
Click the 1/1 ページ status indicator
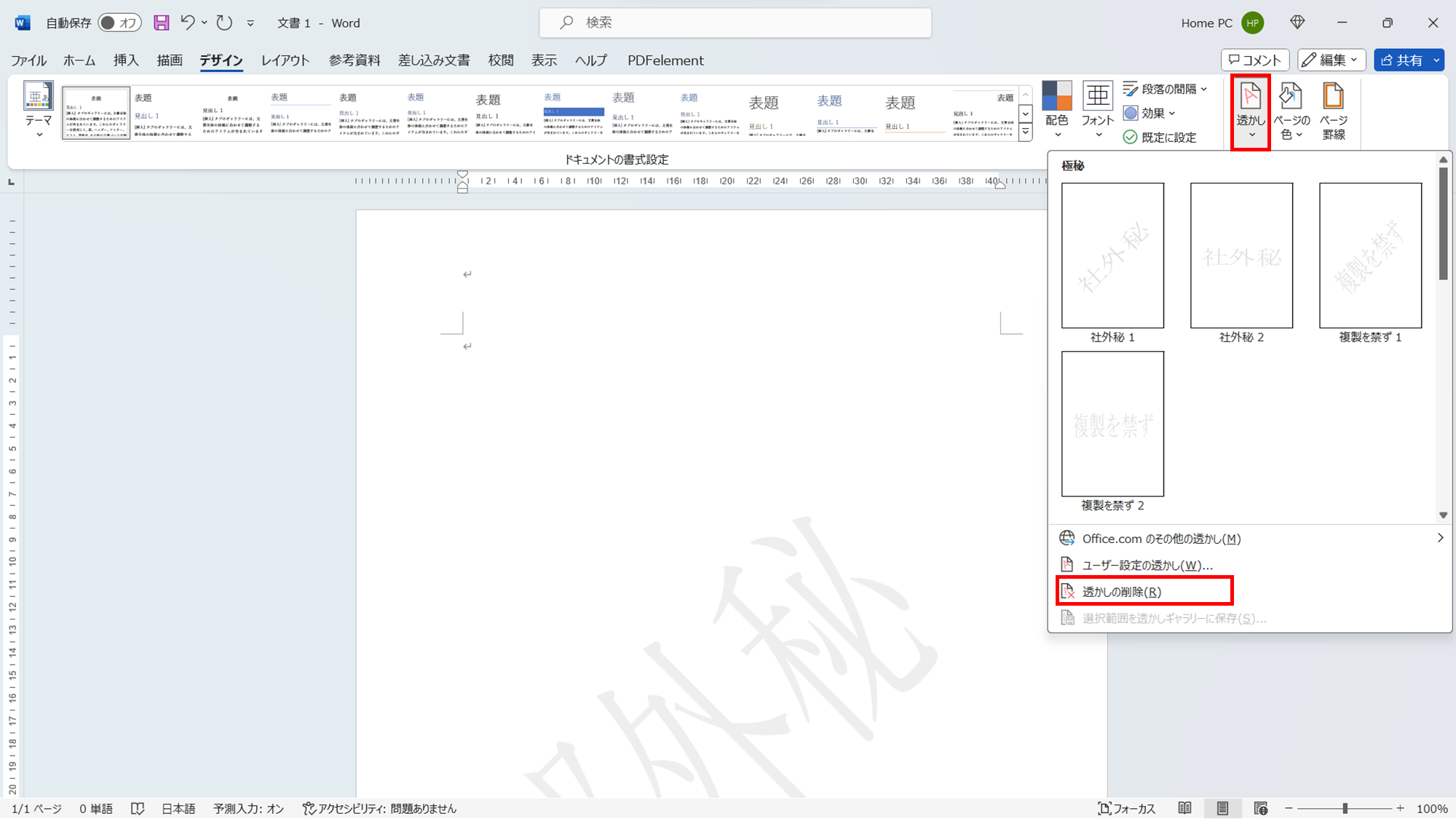[36, 809]
